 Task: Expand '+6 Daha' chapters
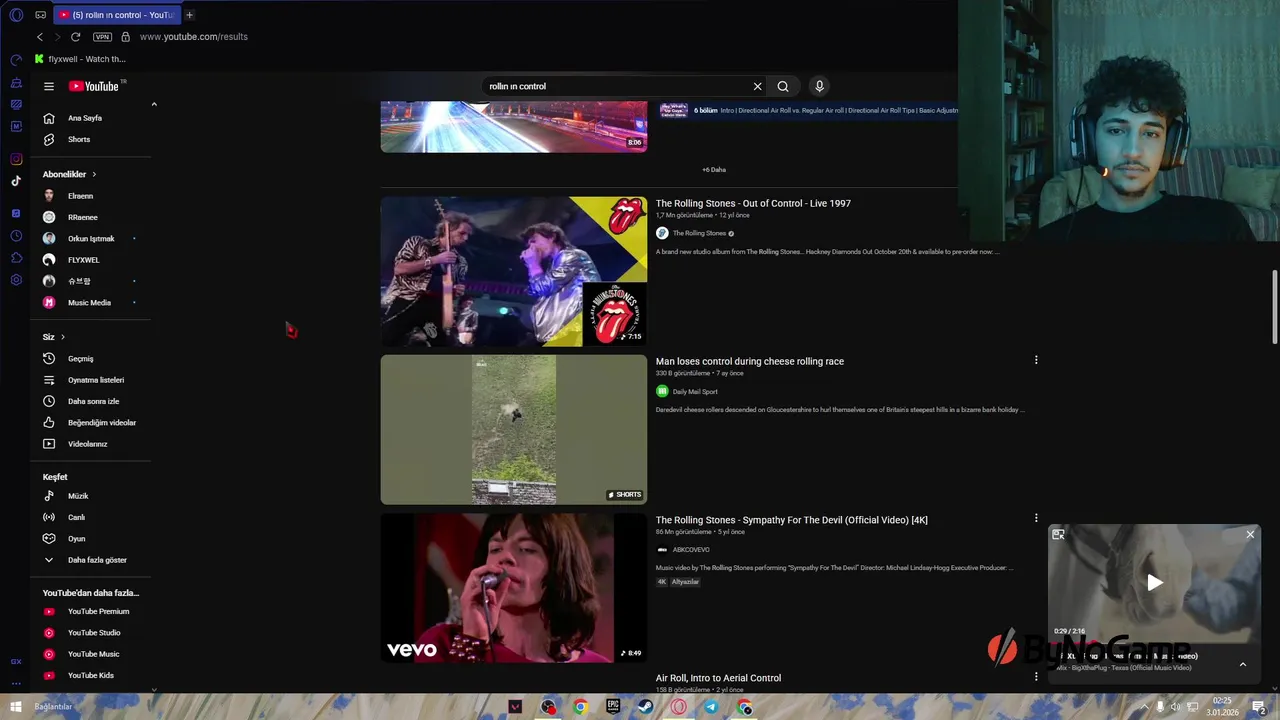click(714, 170)
